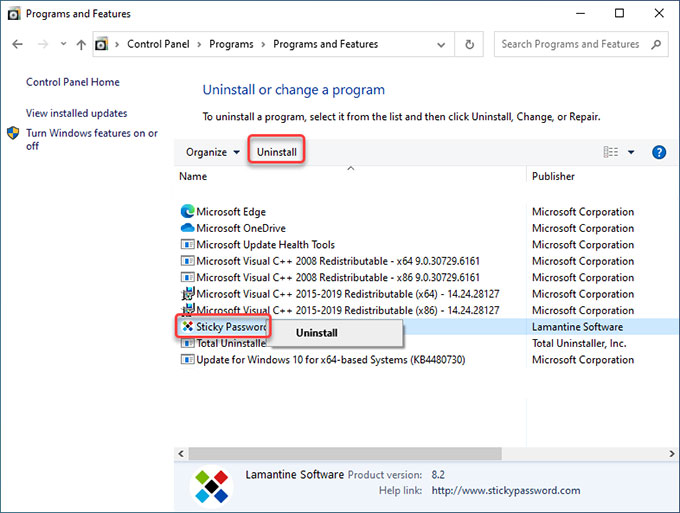Viewport: 680px width, 513px height.
Task: Select the Update for Windows 10 icon
Action: coord(187,360)
